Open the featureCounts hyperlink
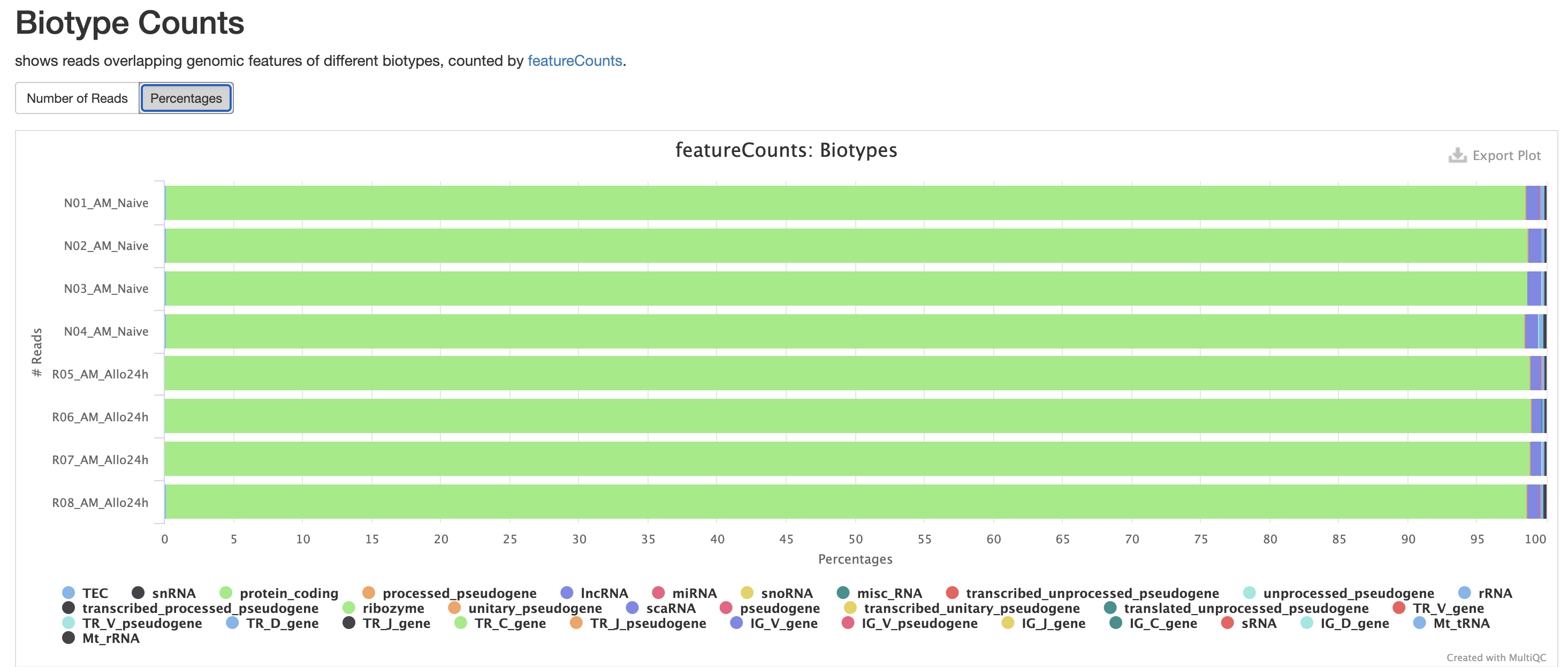The image size is (1568, 667). [574, 61]
